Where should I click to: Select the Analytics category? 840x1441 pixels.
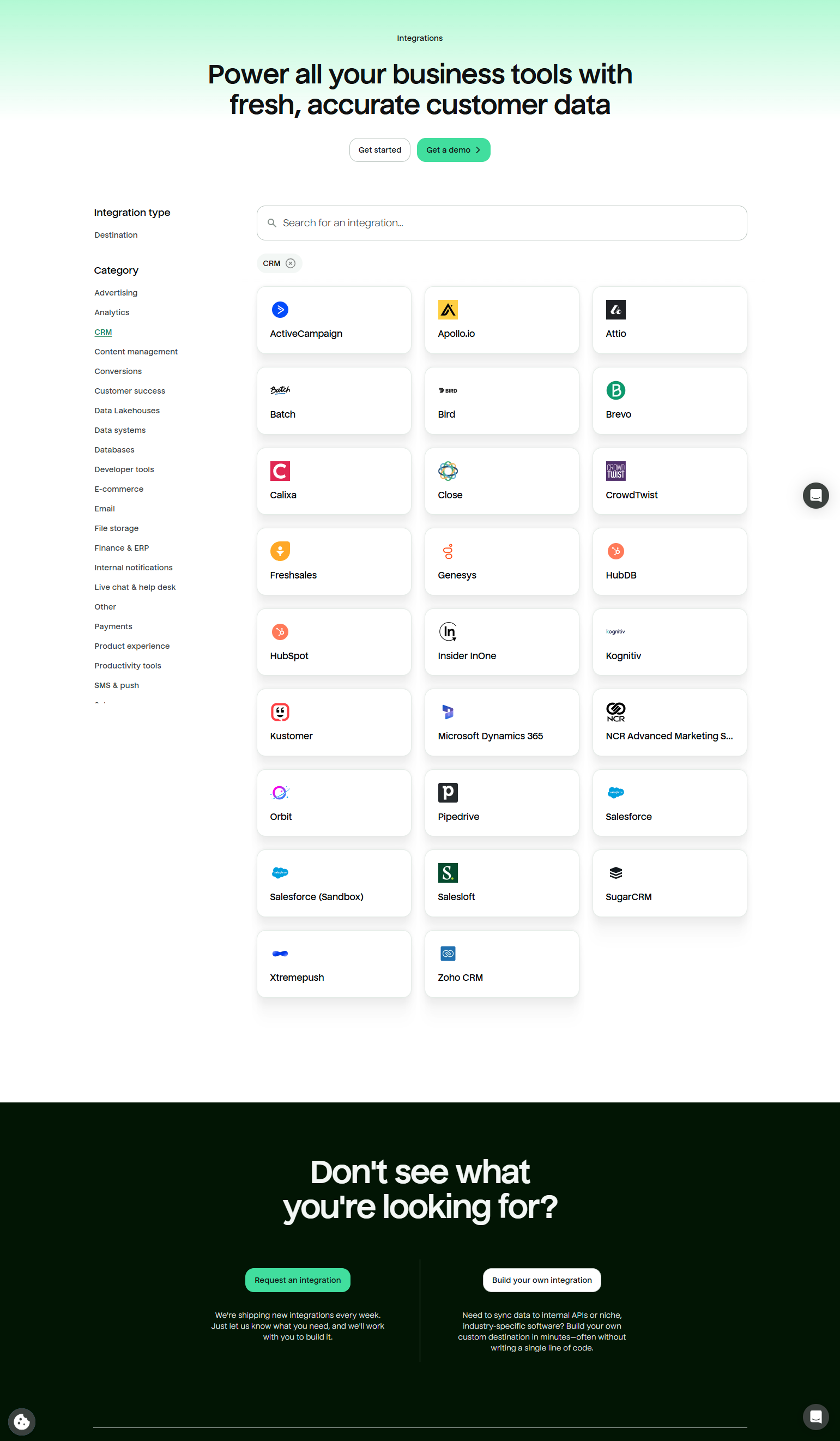point(112,312)
